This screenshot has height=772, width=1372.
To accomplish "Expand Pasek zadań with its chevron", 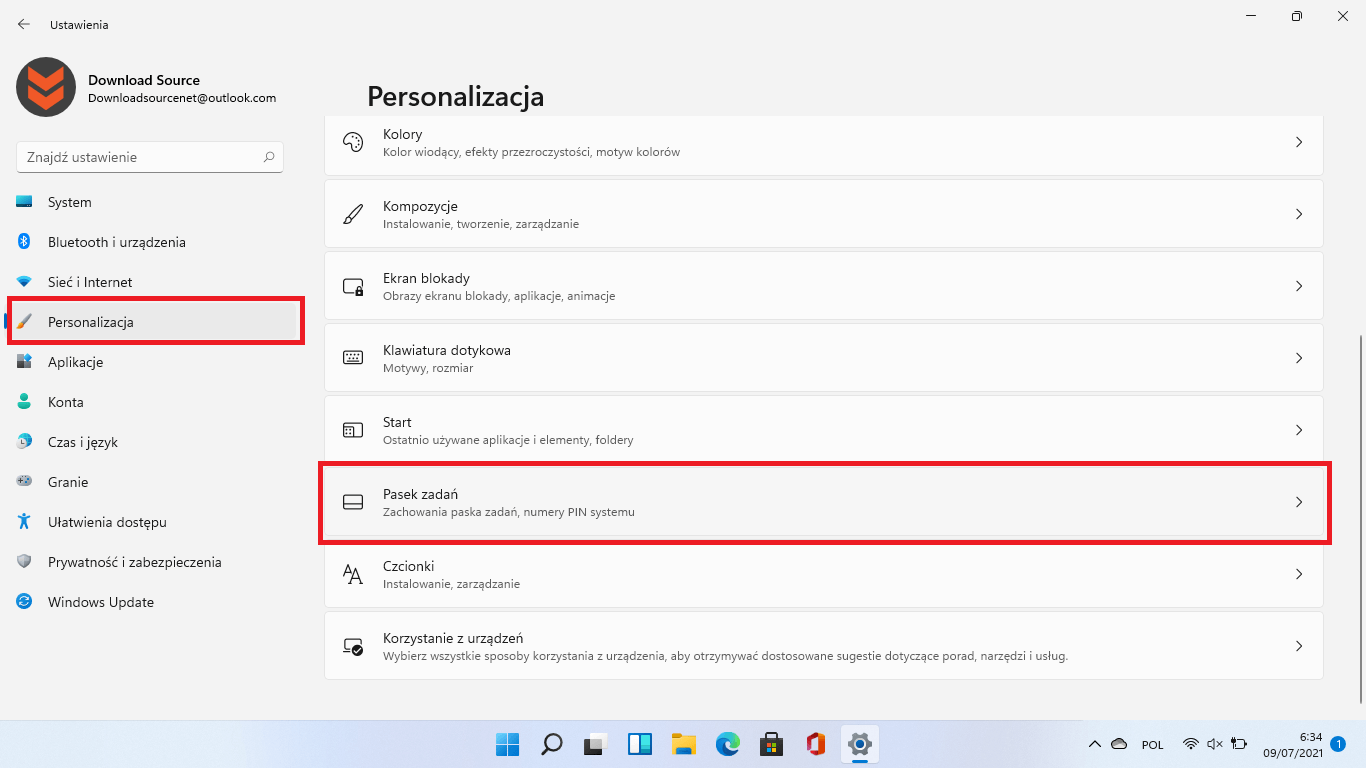I will pos(1299,502).
